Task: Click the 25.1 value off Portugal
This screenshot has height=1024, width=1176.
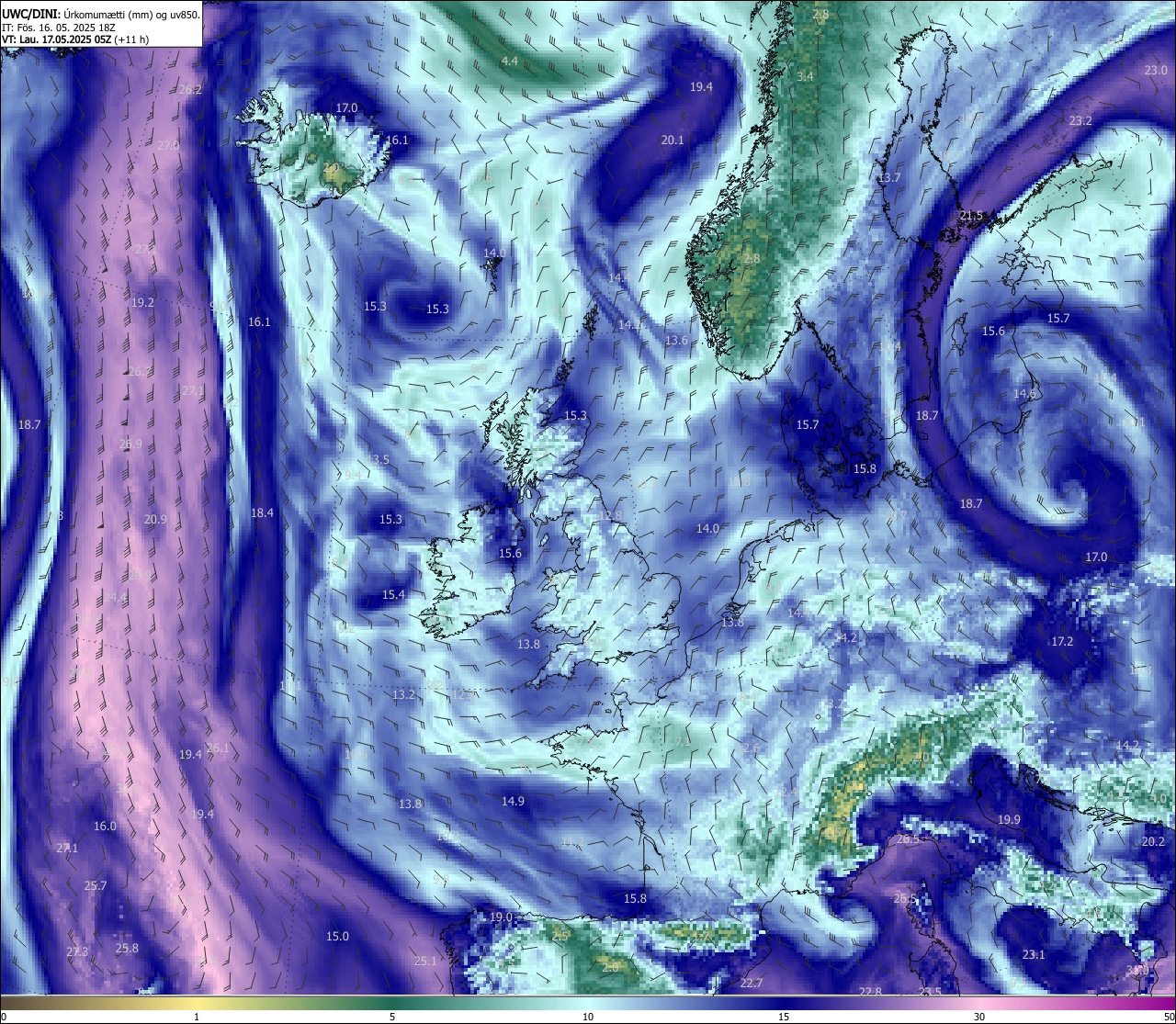Action: pyautogui.click(x=425, y=962)
